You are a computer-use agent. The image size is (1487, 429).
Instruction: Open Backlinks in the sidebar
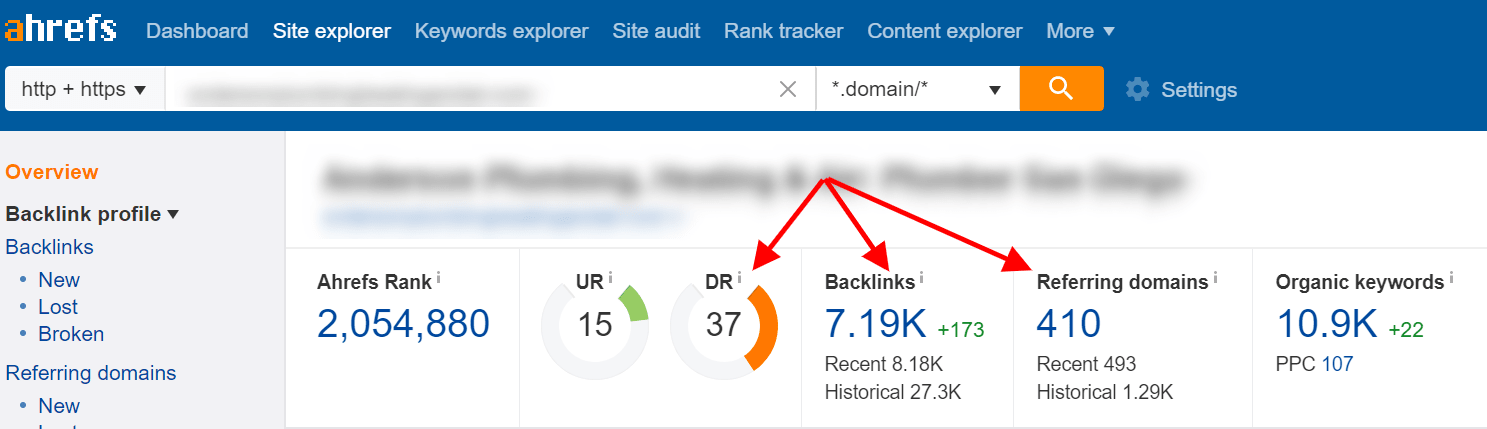[x=50, y=247]
